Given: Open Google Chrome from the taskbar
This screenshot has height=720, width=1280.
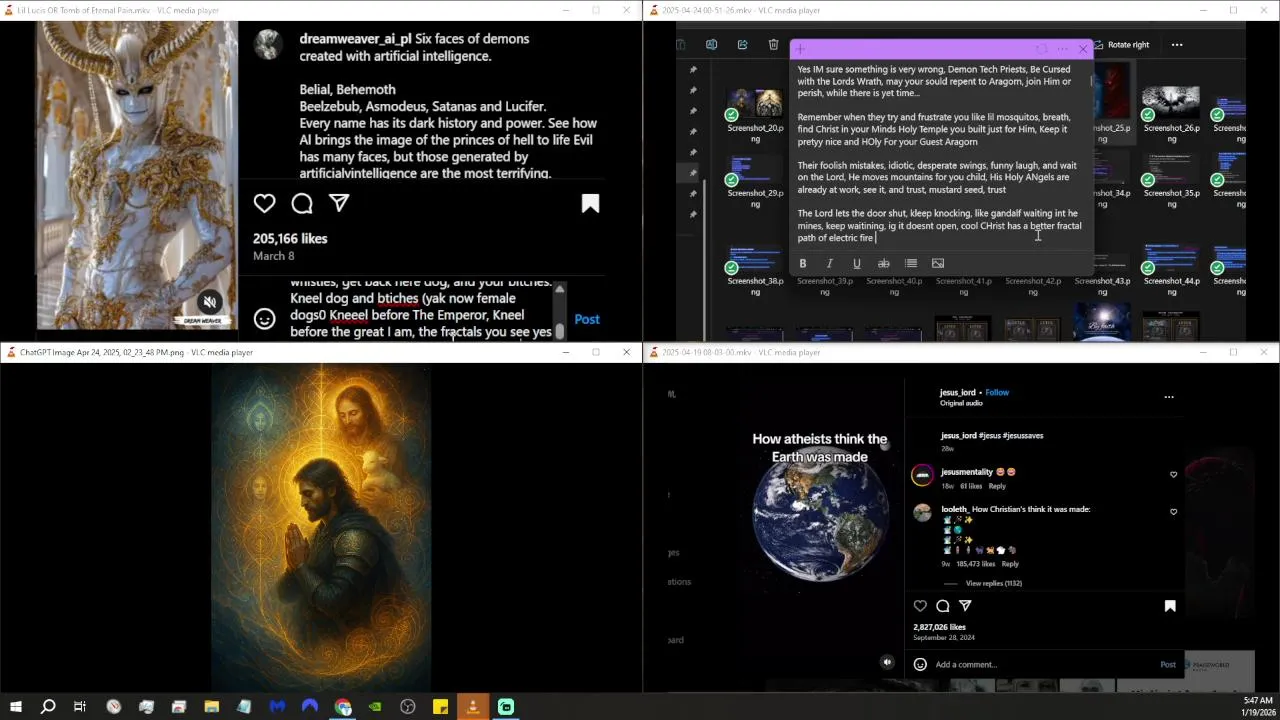Looking at the screenshot, I should coord(343,707).
